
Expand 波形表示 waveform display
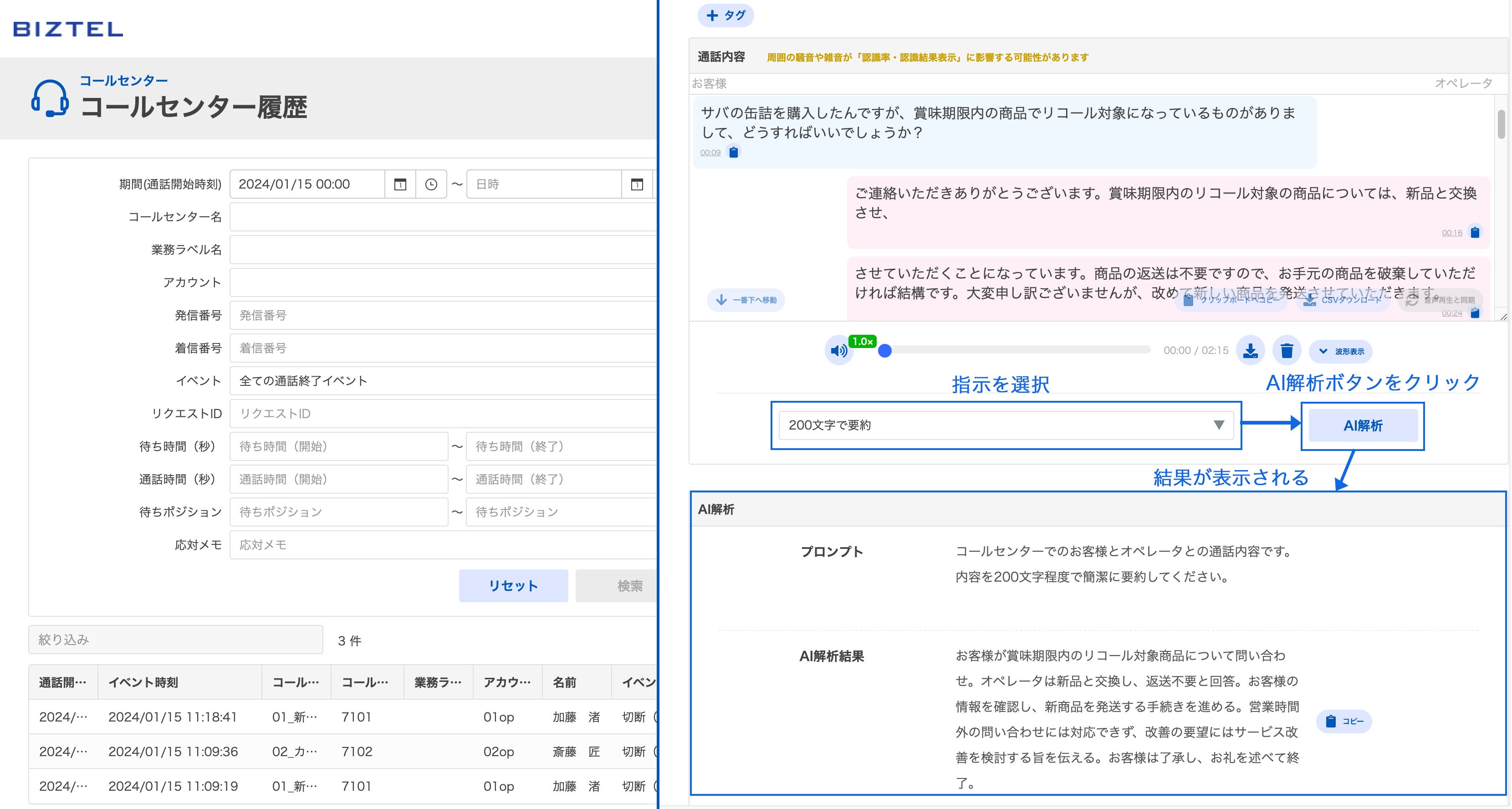(x=1341, y=351)
